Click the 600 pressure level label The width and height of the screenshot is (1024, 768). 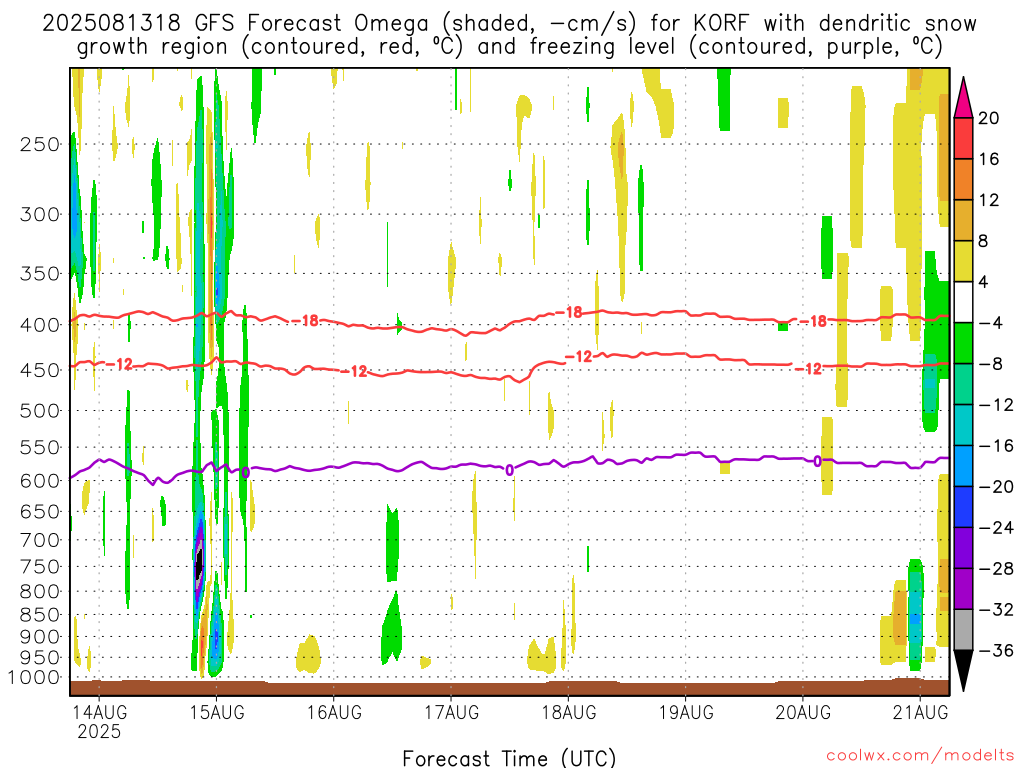point(40,481)
